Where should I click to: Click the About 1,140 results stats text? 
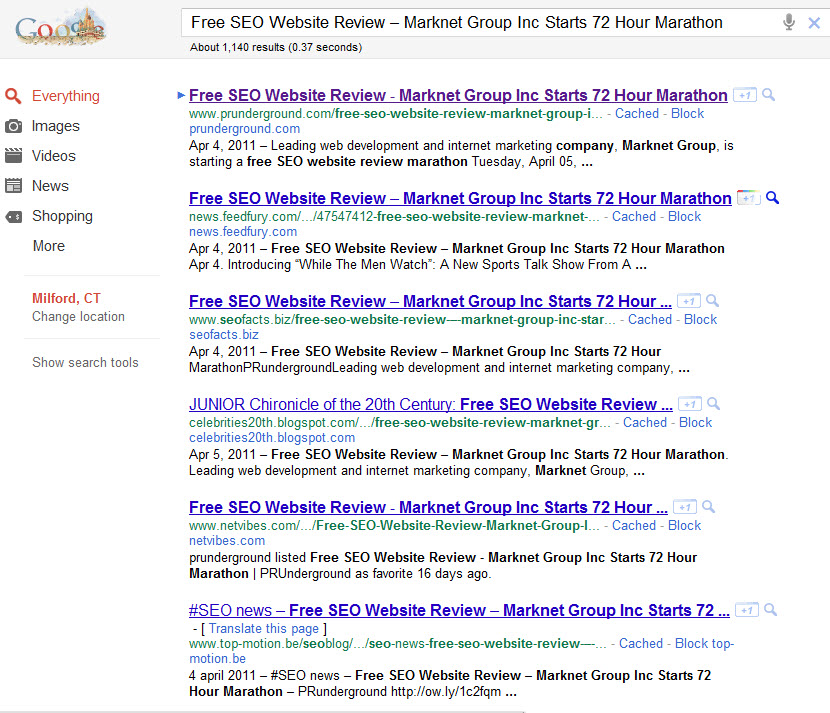tap(276, 47)
